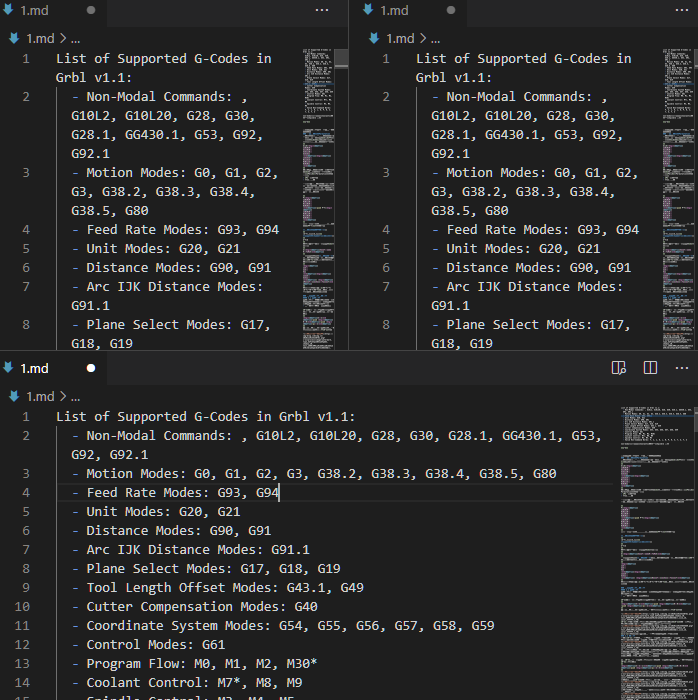
Task: Open More Actions menu in bottom editor group
Action: click(682, 368)
